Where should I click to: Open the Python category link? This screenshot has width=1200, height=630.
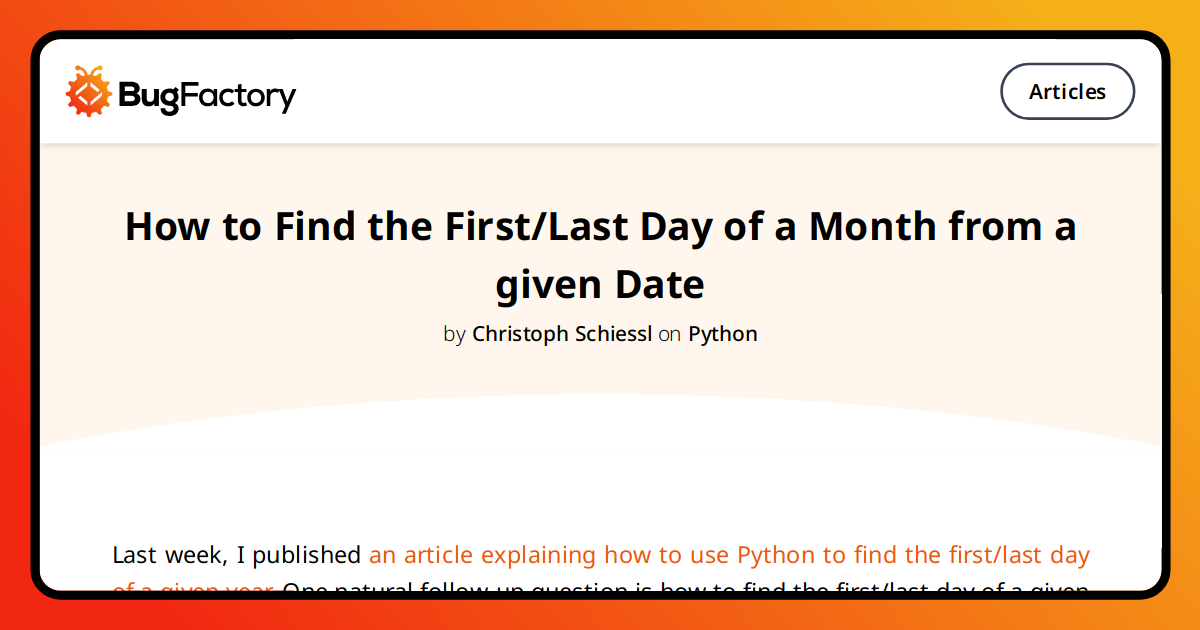pos(723,334)
